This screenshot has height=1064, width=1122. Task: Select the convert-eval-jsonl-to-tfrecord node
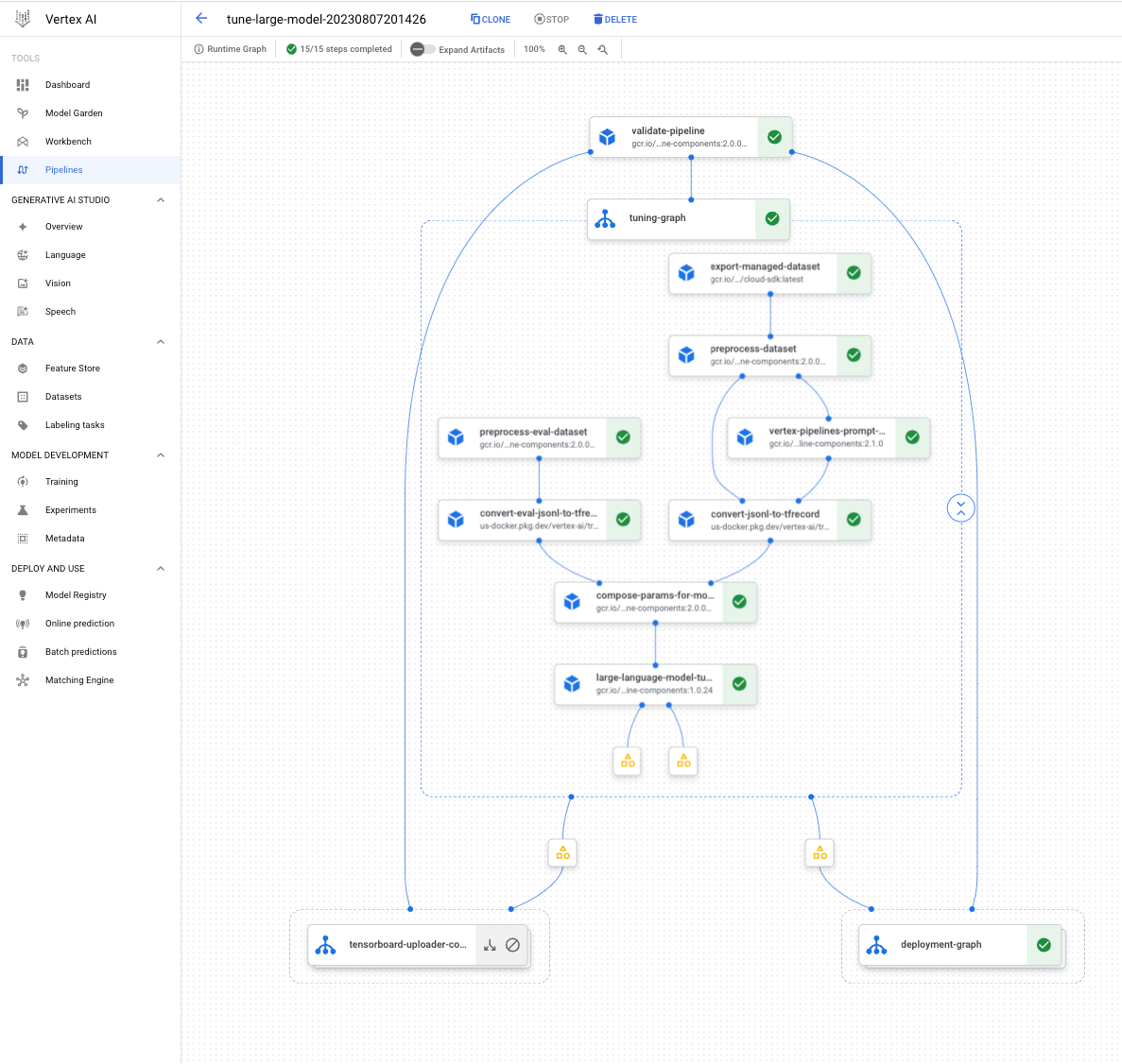click(539, 520)
